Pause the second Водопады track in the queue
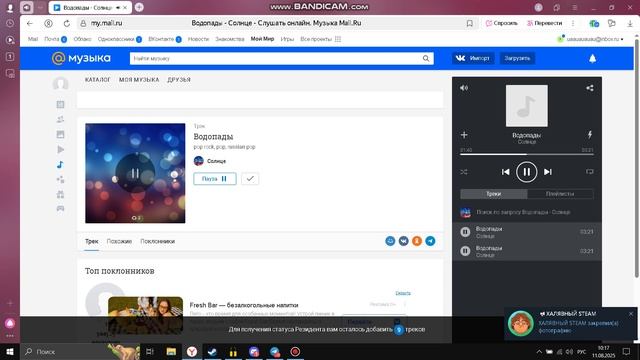The width and height of the screenshot is (640, 360). (x=465, y=251)
